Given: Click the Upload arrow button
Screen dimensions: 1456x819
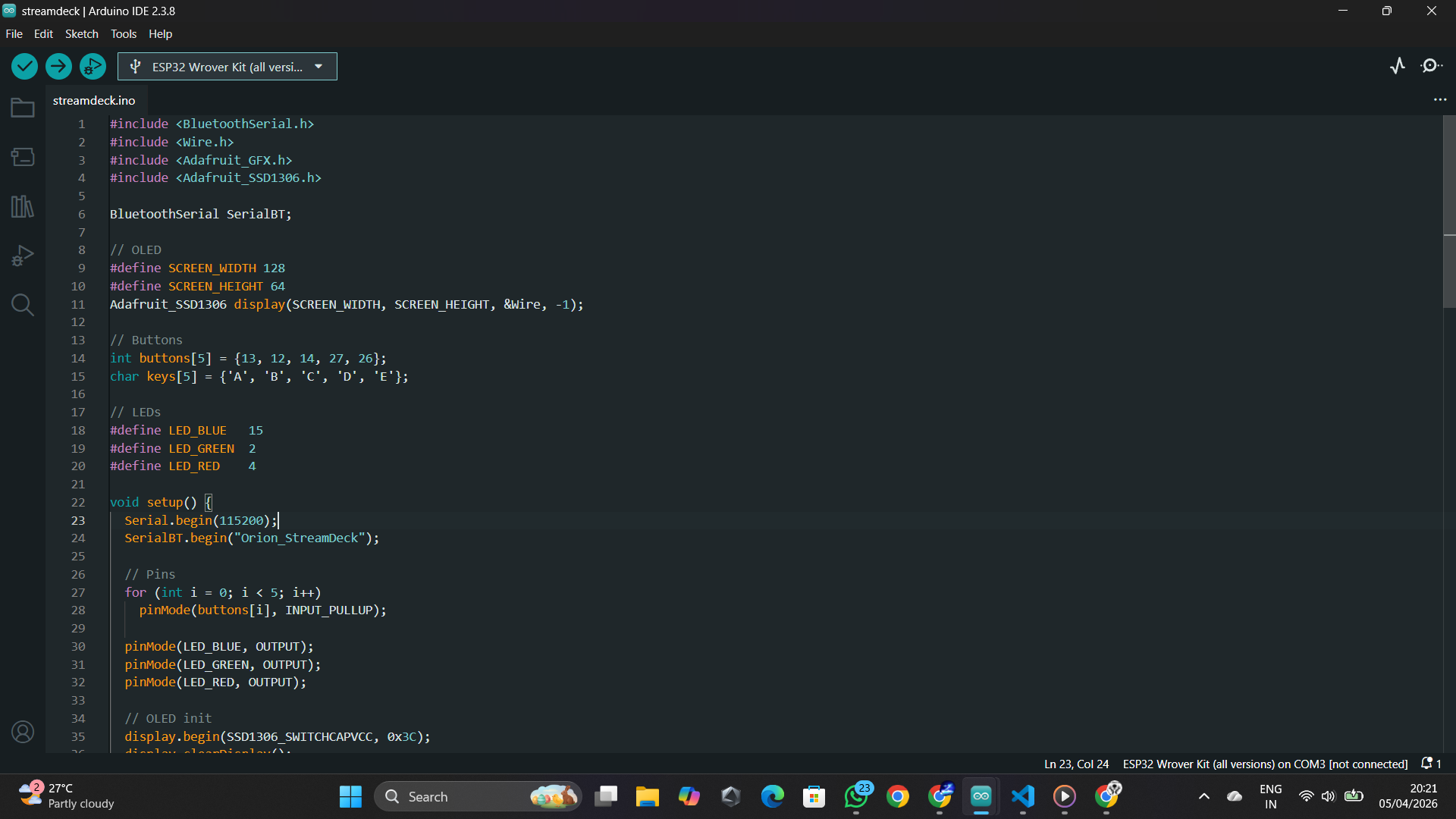Looking at the screenshot, I should [58, 67].
